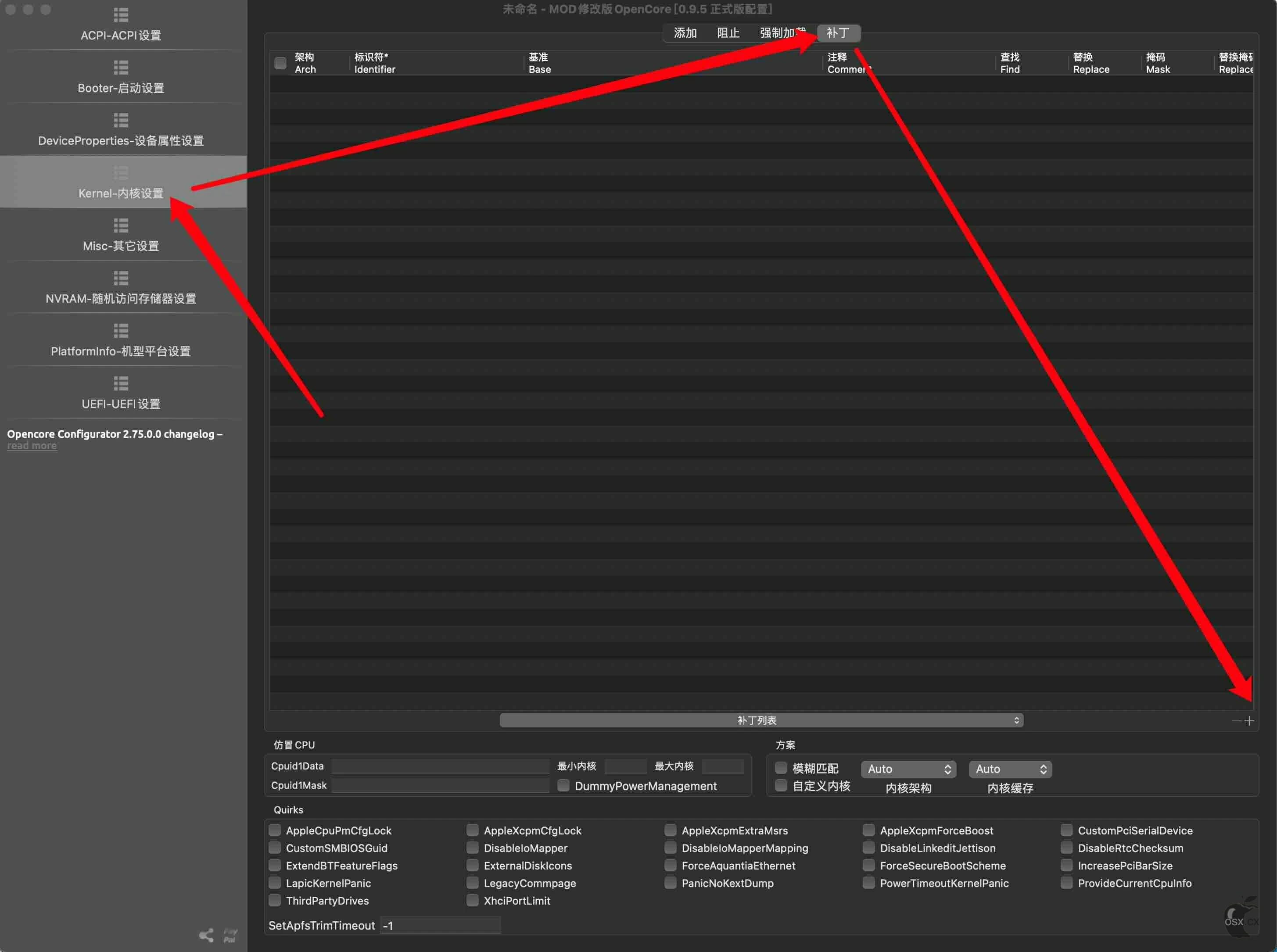
Task: Sort by 掩码 Mask column header
Action: 1177,63
